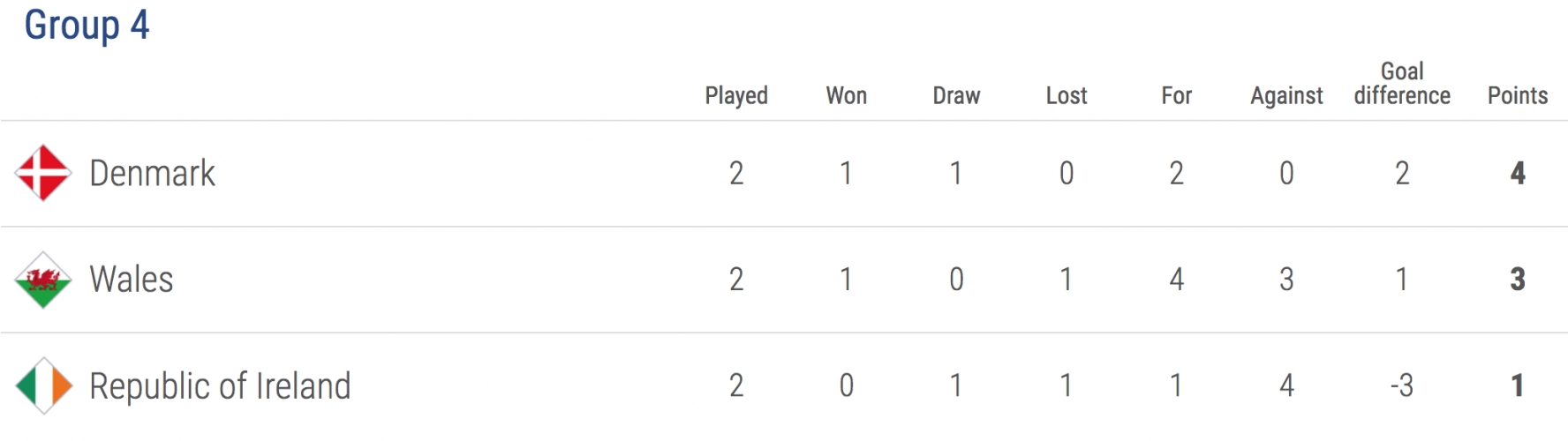Select Ireland's goal difference of -3
The image size is (1568, 441).
1402,385
